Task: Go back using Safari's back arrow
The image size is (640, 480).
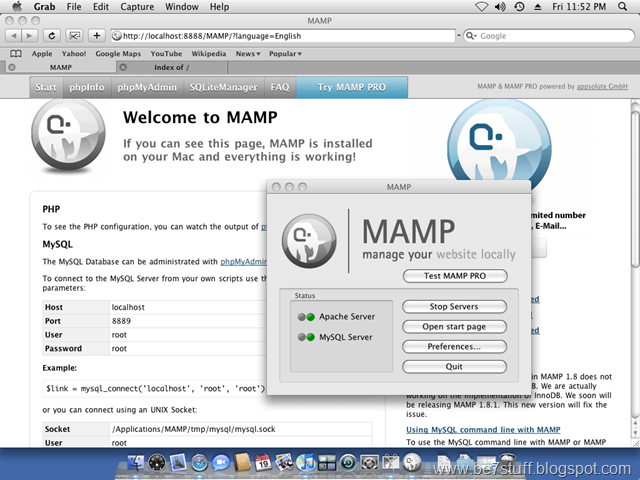Action: click(14, 36)
